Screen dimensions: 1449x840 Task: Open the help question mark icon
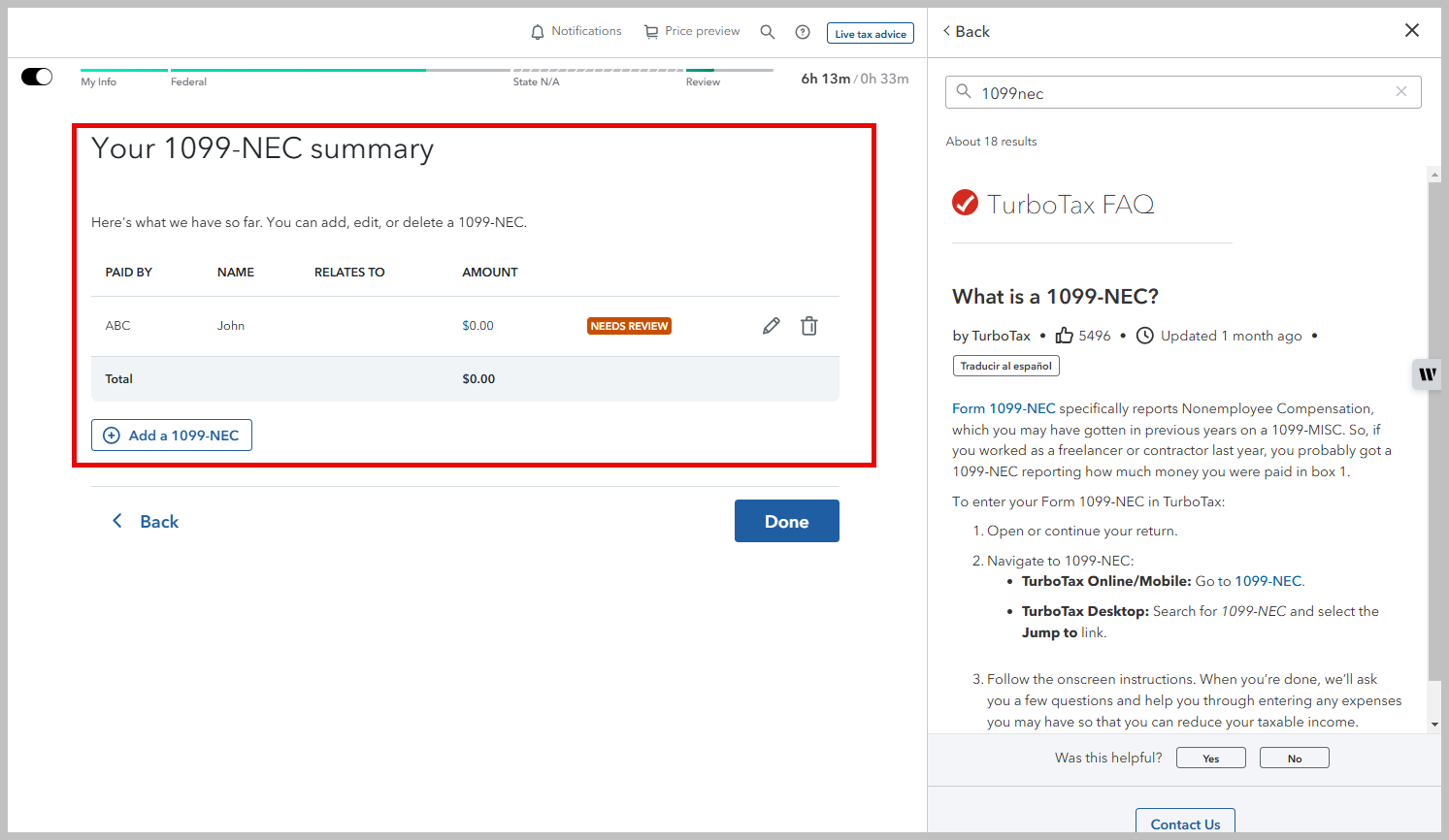(803, 32)
